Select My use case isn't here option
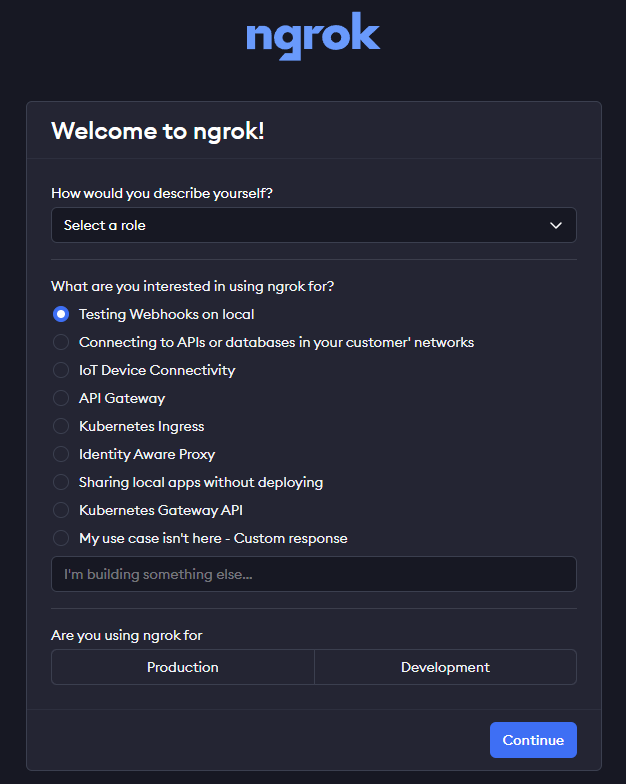This screenshot has height=784, width=626. tap(61, 538)
